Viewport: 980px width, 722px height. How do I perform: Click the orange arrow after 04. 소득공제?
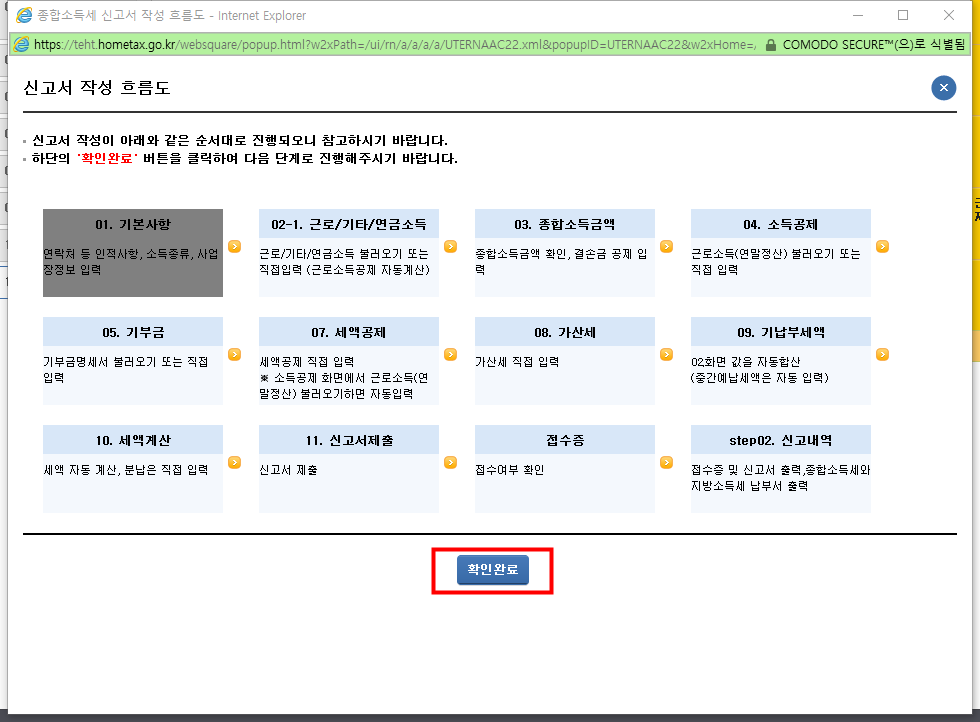pyautogui.click(x=882, y=246)
